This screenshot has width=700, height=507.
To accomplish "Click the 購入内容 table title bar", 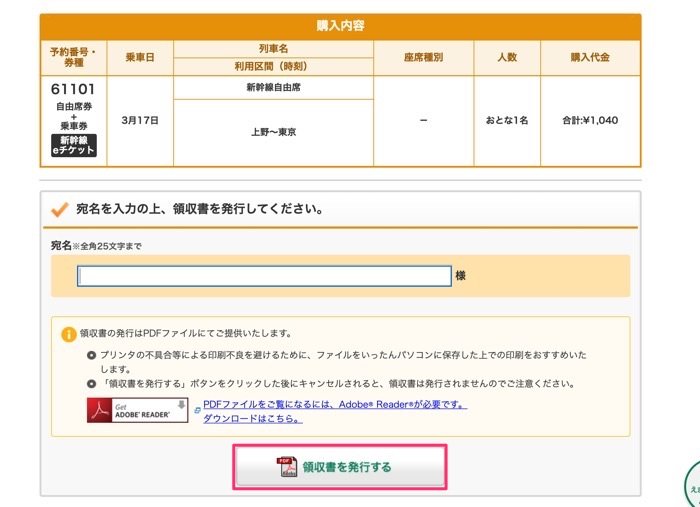I will point(341,26).
